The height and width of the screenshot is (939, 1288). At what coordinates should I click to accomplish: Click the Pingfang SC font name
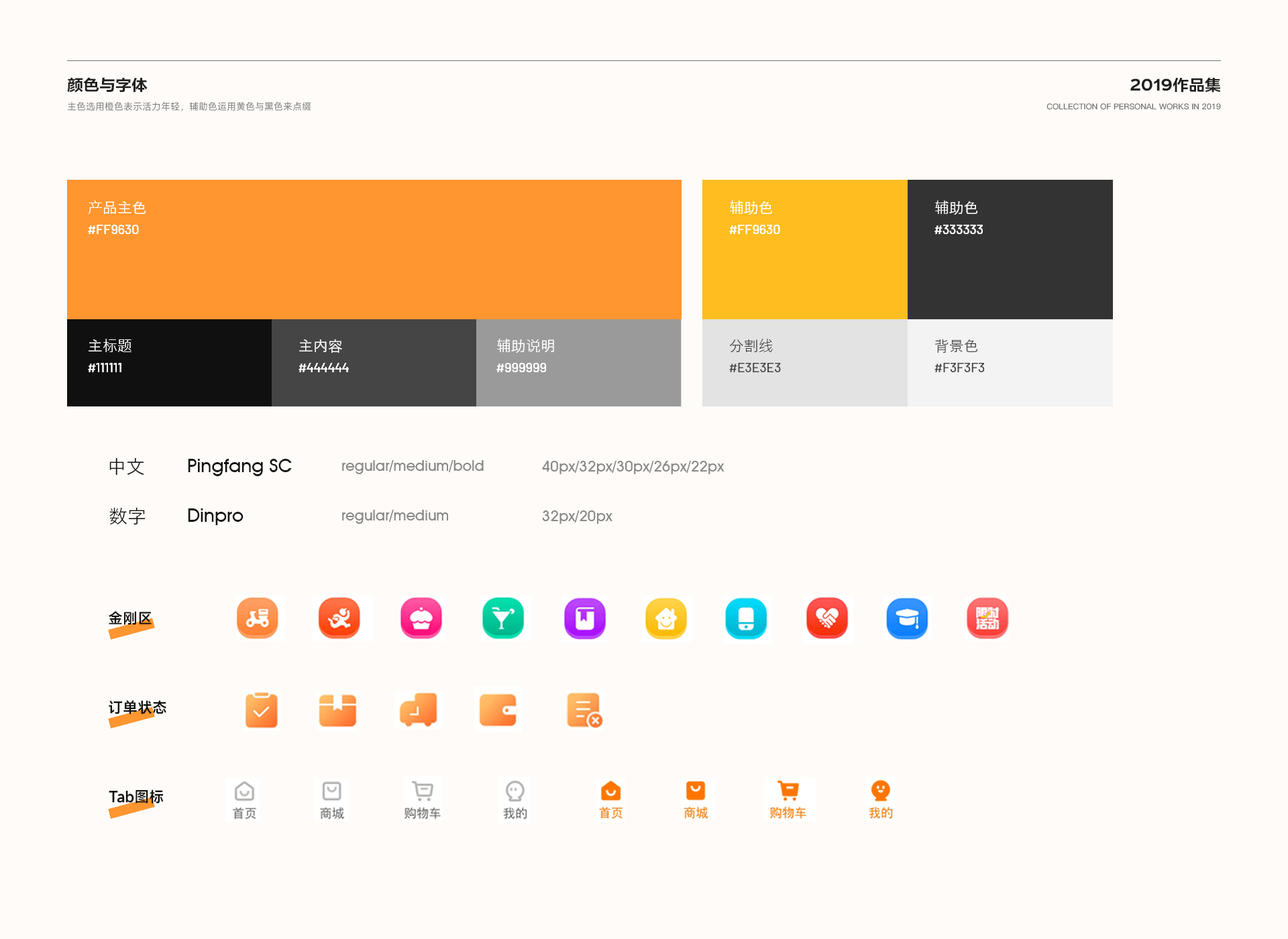click(x=239, y=466)
